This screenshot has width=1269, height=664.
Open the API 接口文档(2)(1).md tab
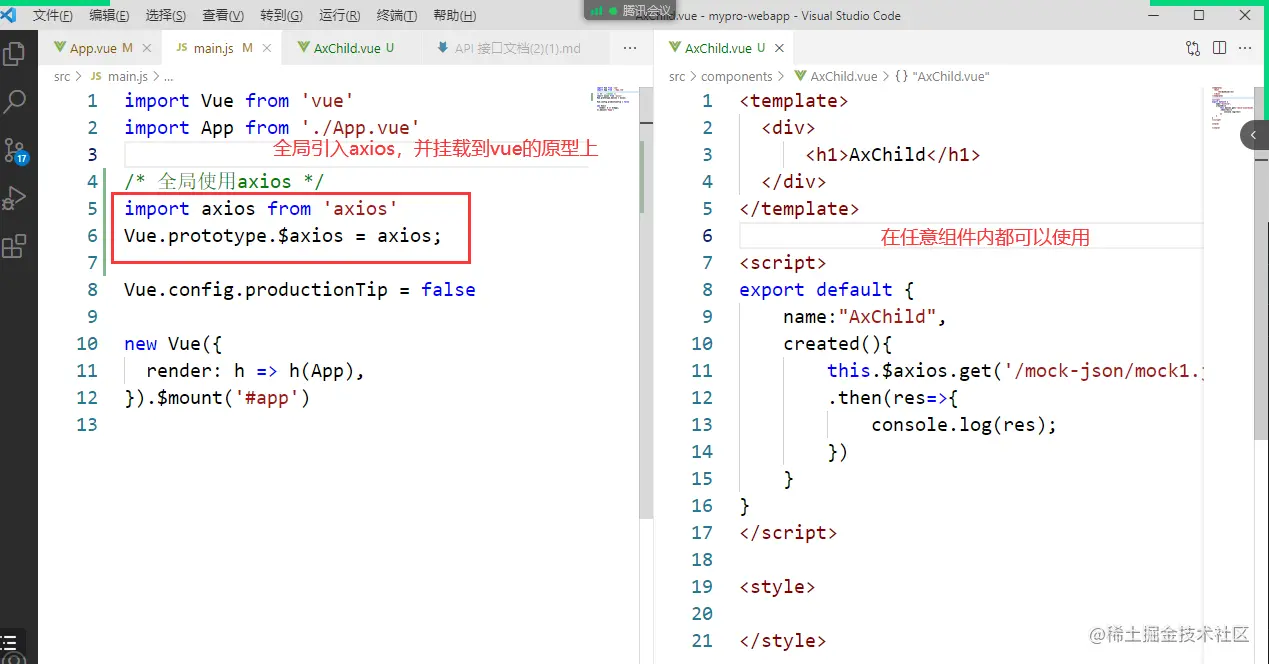[x=517, y=48]
